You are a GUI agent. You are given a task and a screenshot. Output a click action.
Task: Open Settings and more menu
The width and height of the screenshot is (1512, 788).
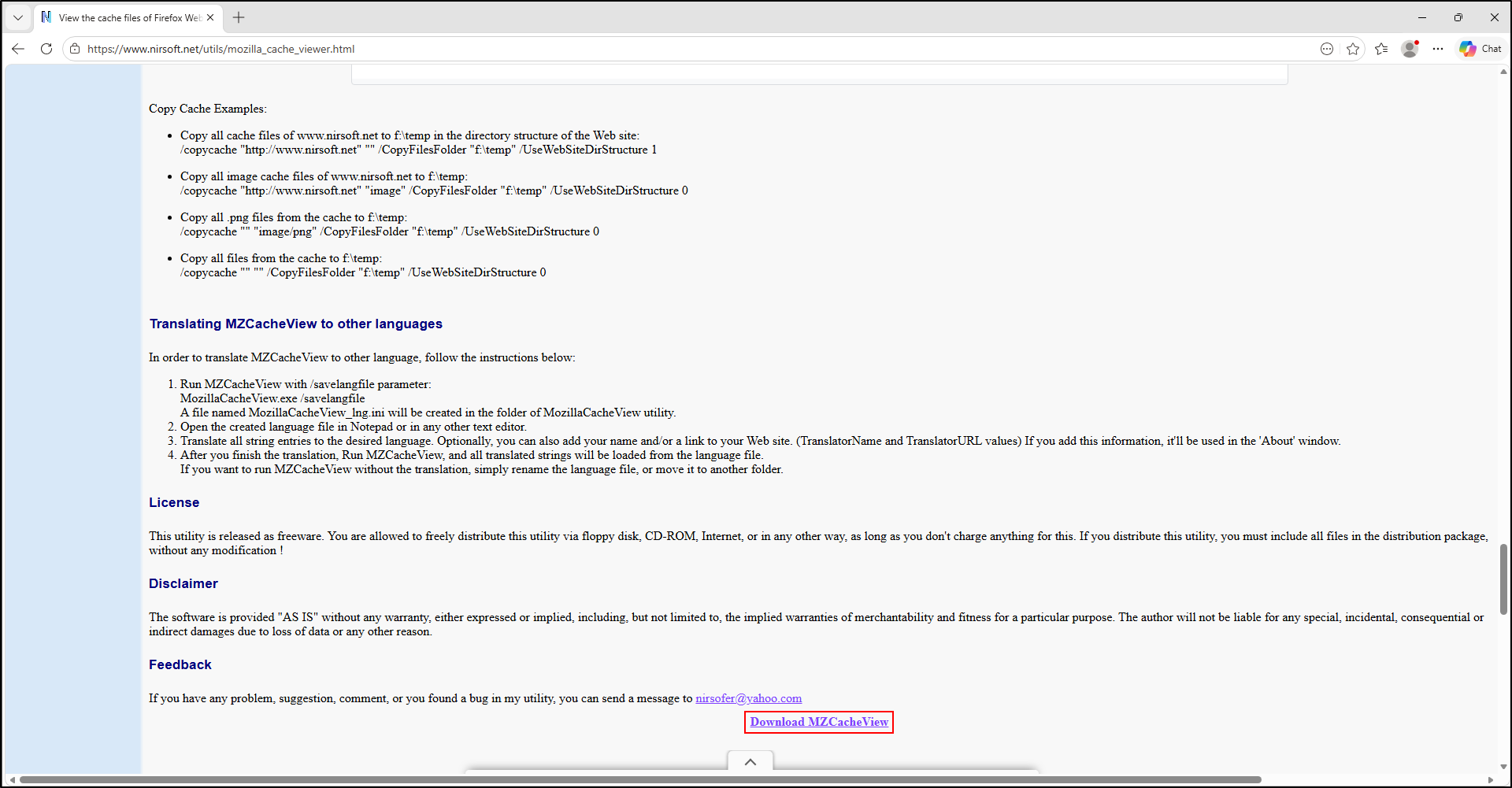coord(1438,49)
